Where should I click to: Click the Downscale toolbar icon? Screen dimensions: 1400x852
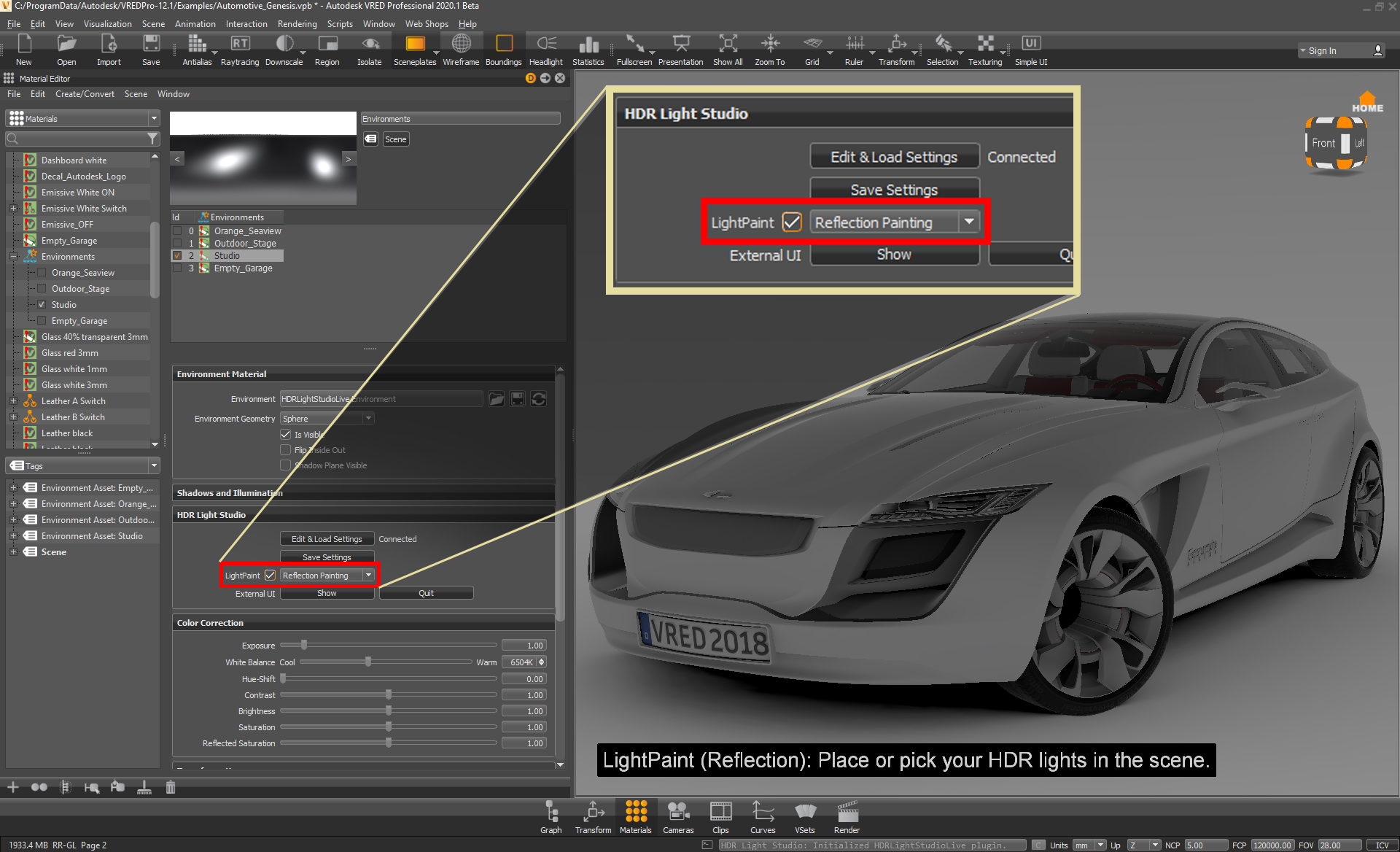click(x=284, y=50)
